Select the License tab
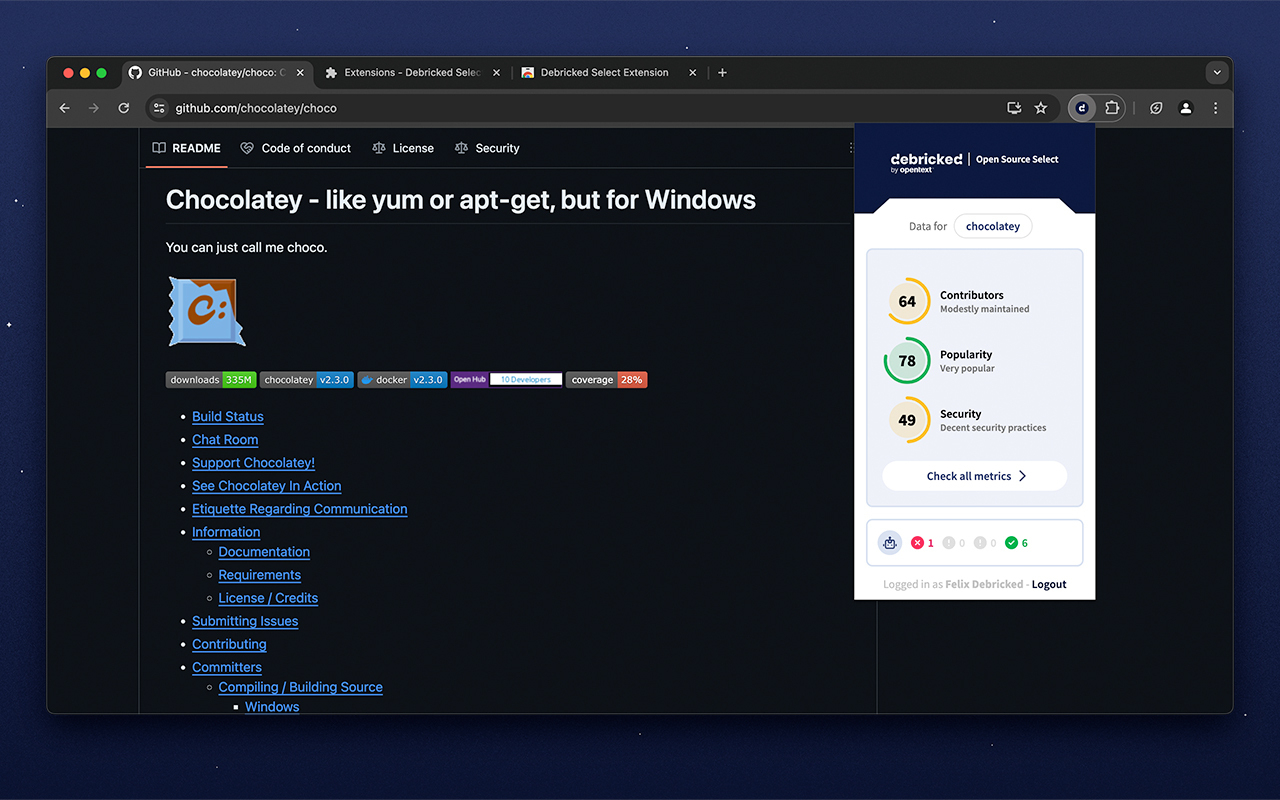The height and width of the screenshot is (800, 1280). tap(403, 148)
